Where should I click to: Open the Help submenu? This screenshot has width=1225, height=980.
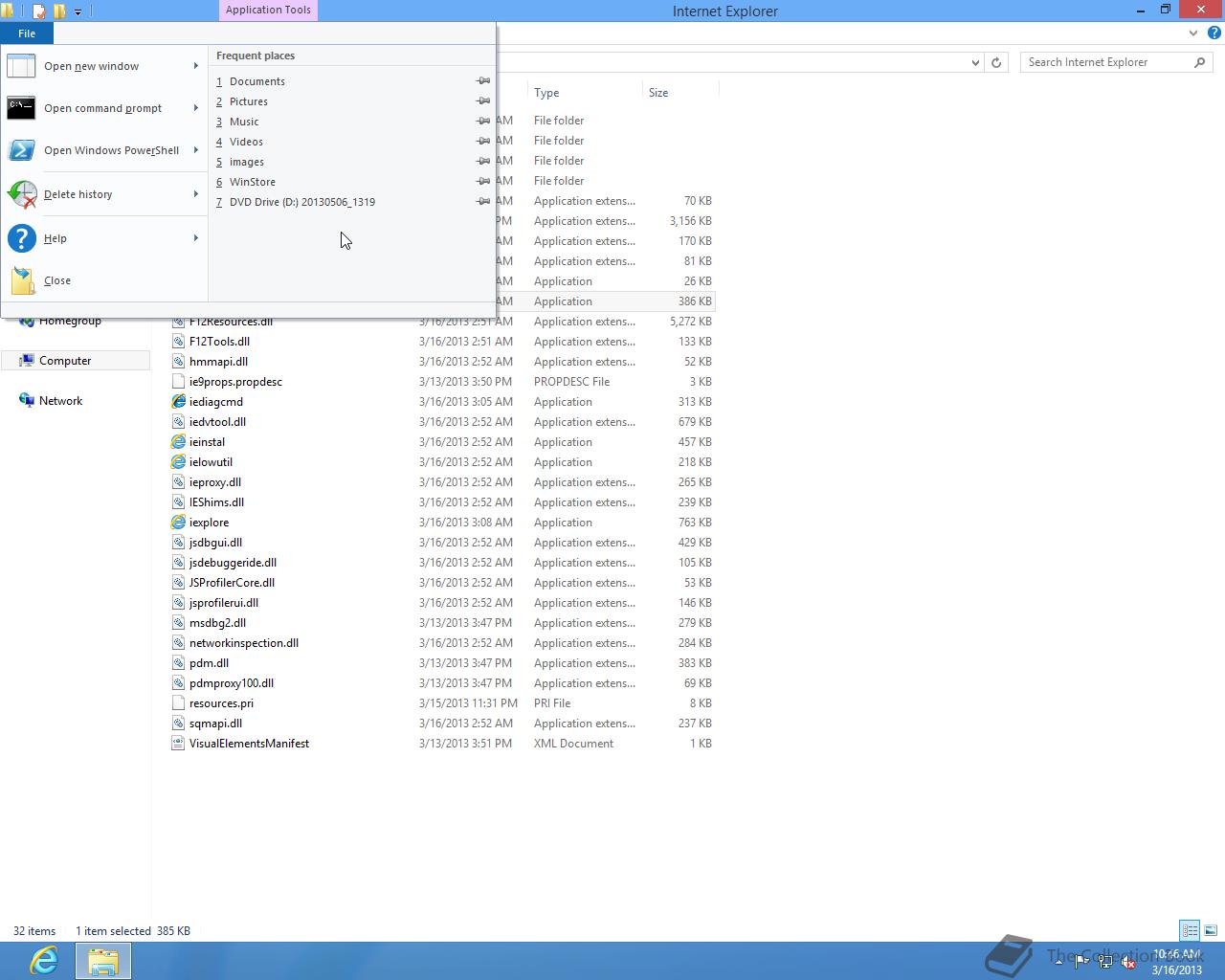103,238
